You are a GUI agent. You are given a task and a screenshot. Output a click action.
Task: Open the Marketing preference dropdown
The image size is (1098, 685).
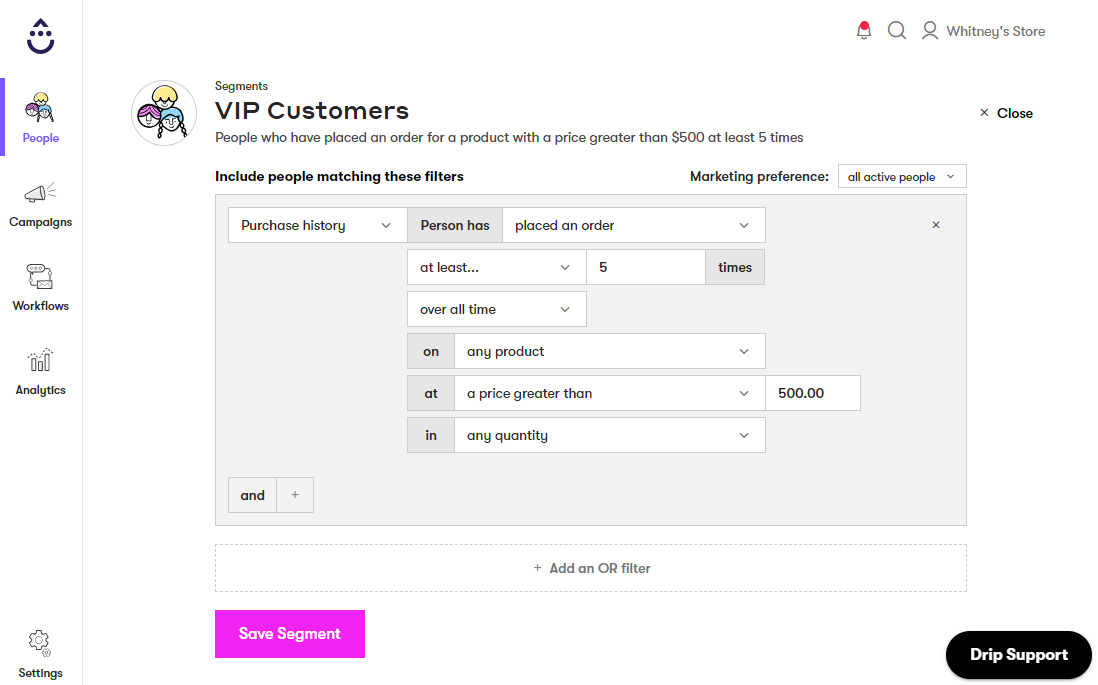point(901,176)
